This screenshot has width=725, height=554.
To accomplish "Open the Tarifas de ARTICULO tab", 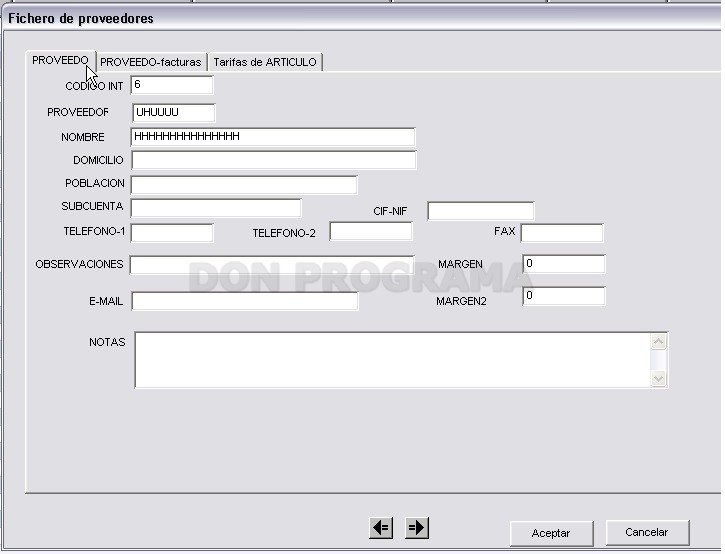I will click(265, 62).
